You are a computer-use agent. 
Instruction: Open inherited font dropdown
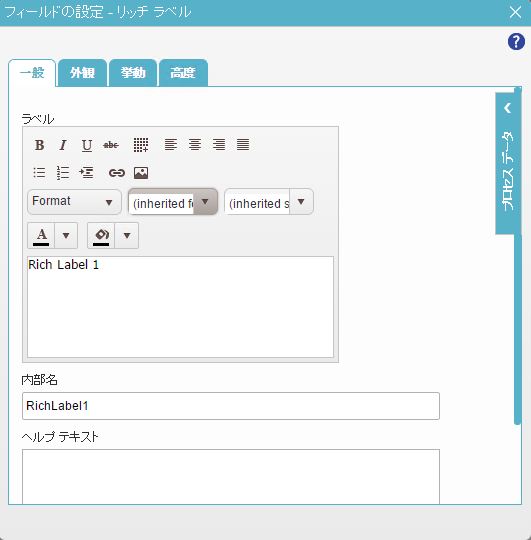(173, 201)
